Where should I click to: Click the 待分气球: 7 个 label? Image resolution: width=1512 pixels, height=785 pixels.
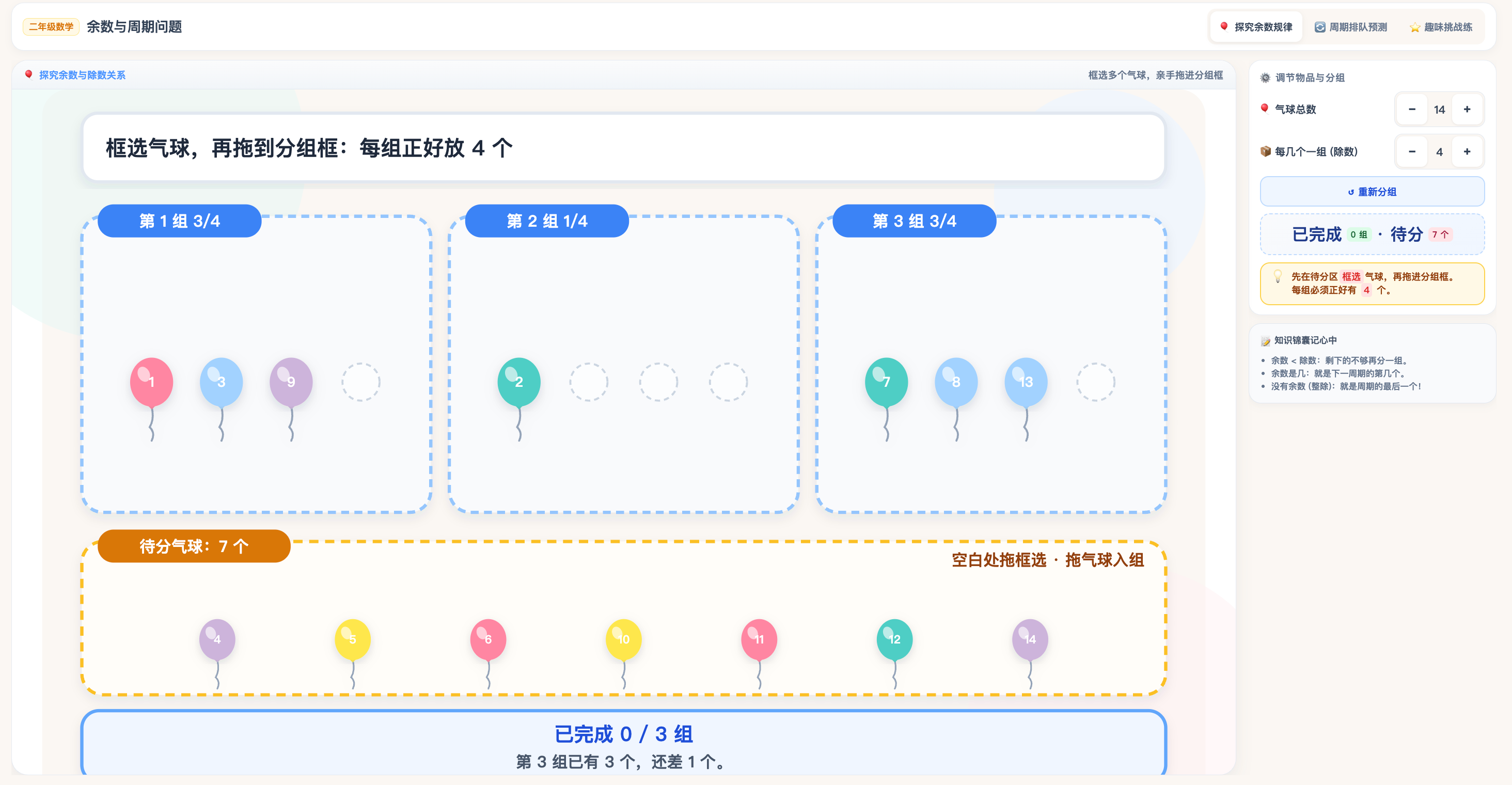tap(194, 546)
